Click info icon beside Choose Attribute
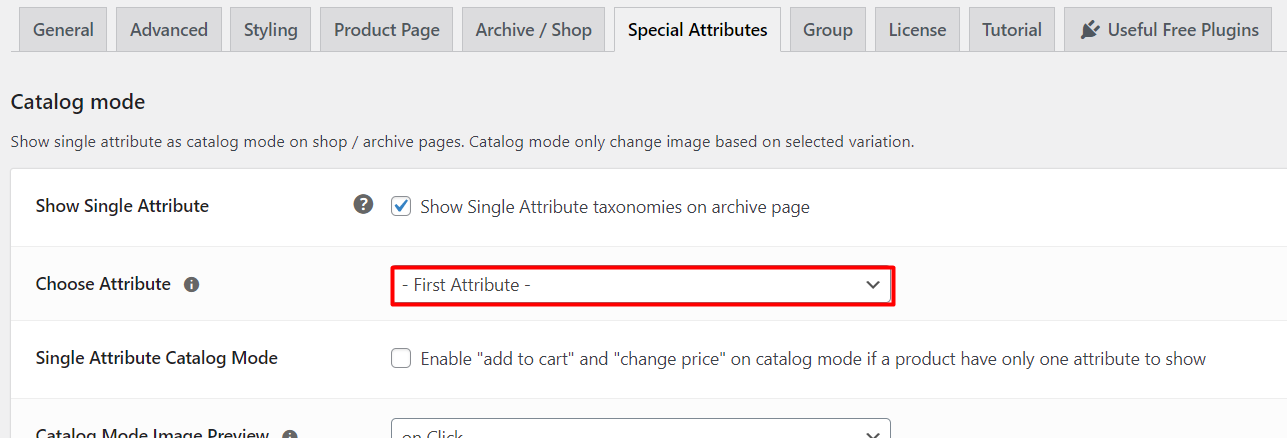 pyautogui.click(x=192, y=285)
